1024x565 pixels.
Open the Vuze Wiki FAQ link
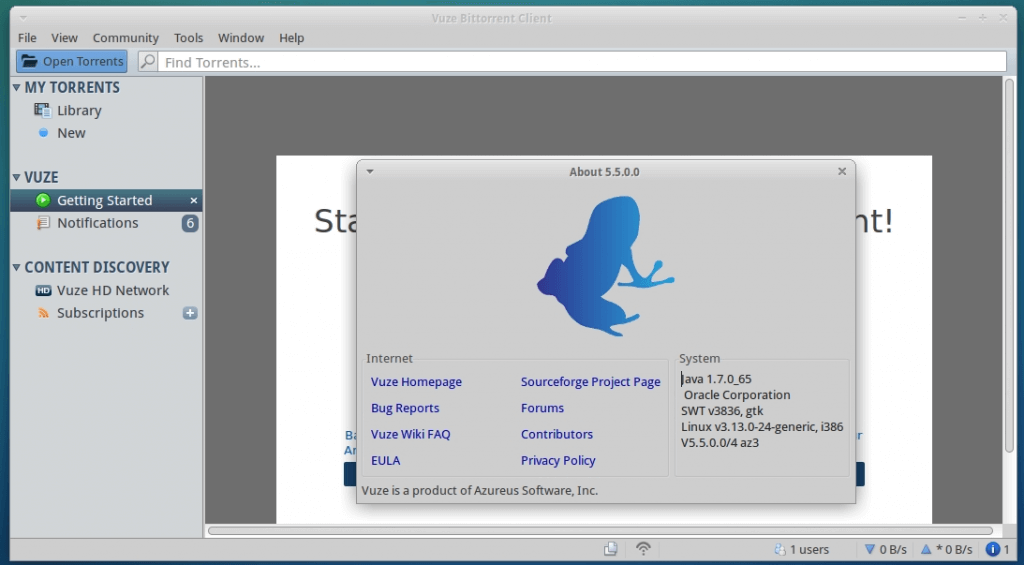pyautogui.click(x=410, y=434)
